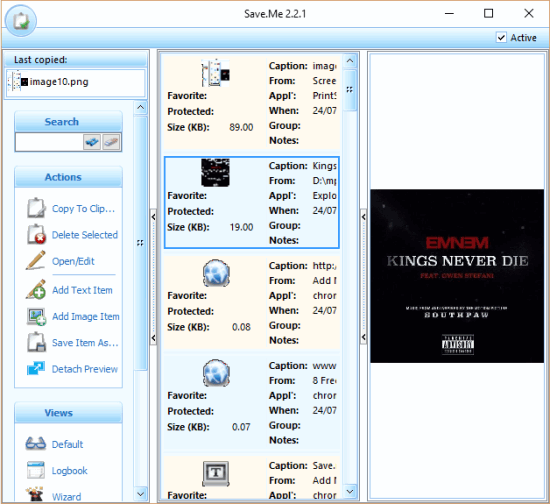Click the Logbook calendar icon
The height and width of the screenshot is (504, 550).
pyautogui.click(x=36, y=470)
